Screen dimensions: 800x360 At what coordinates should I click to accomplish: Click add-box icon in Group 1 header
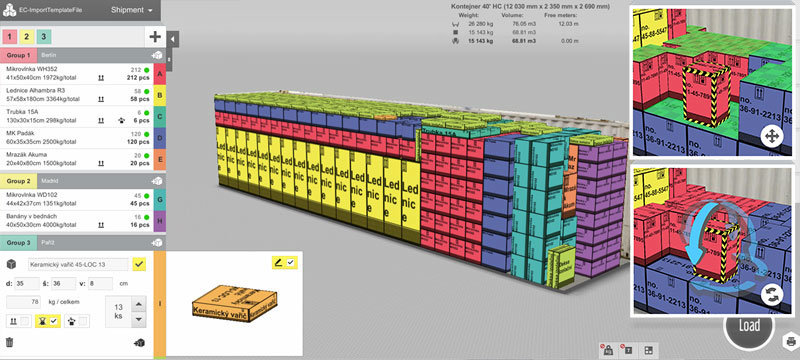click(157, 55)
